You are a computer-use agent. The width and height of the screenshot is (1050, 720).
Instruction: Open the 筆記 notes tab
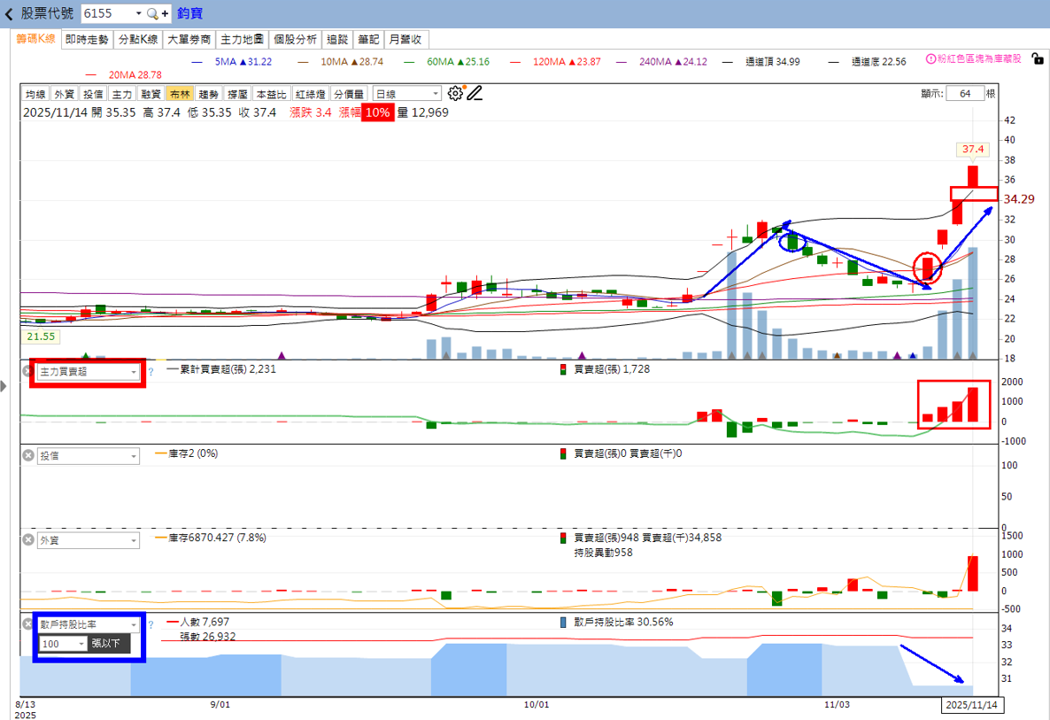368,40
